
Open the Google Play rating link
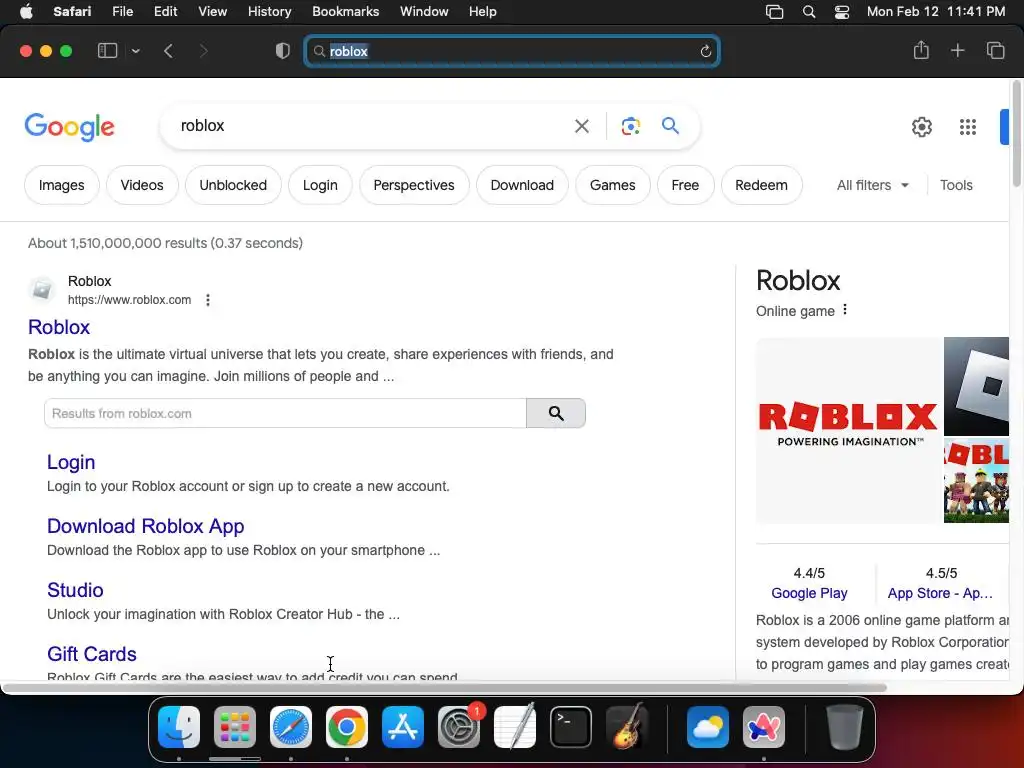click(x=809, y=593)
